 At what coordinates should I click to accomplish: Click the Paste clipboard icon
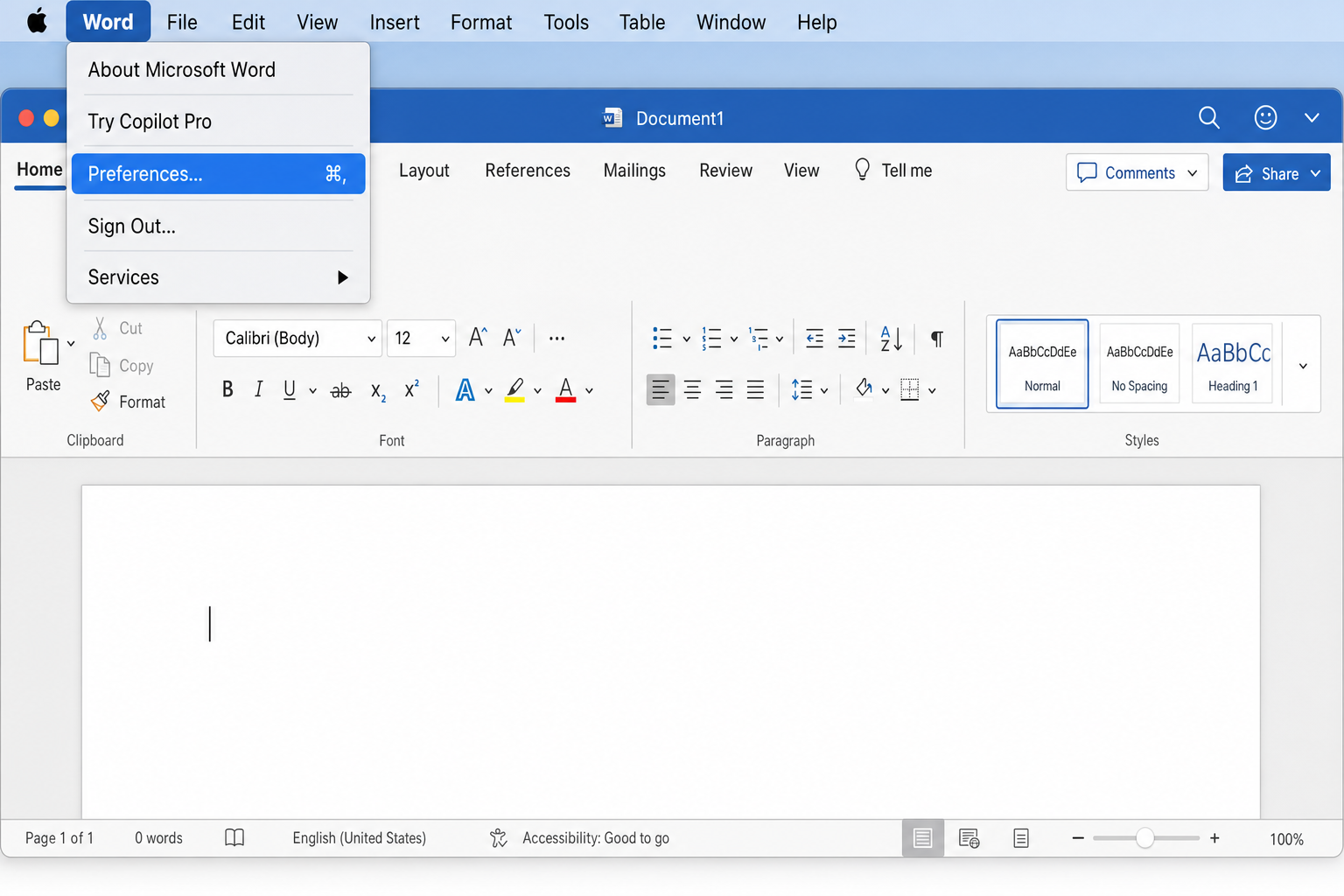coord(40,342)
